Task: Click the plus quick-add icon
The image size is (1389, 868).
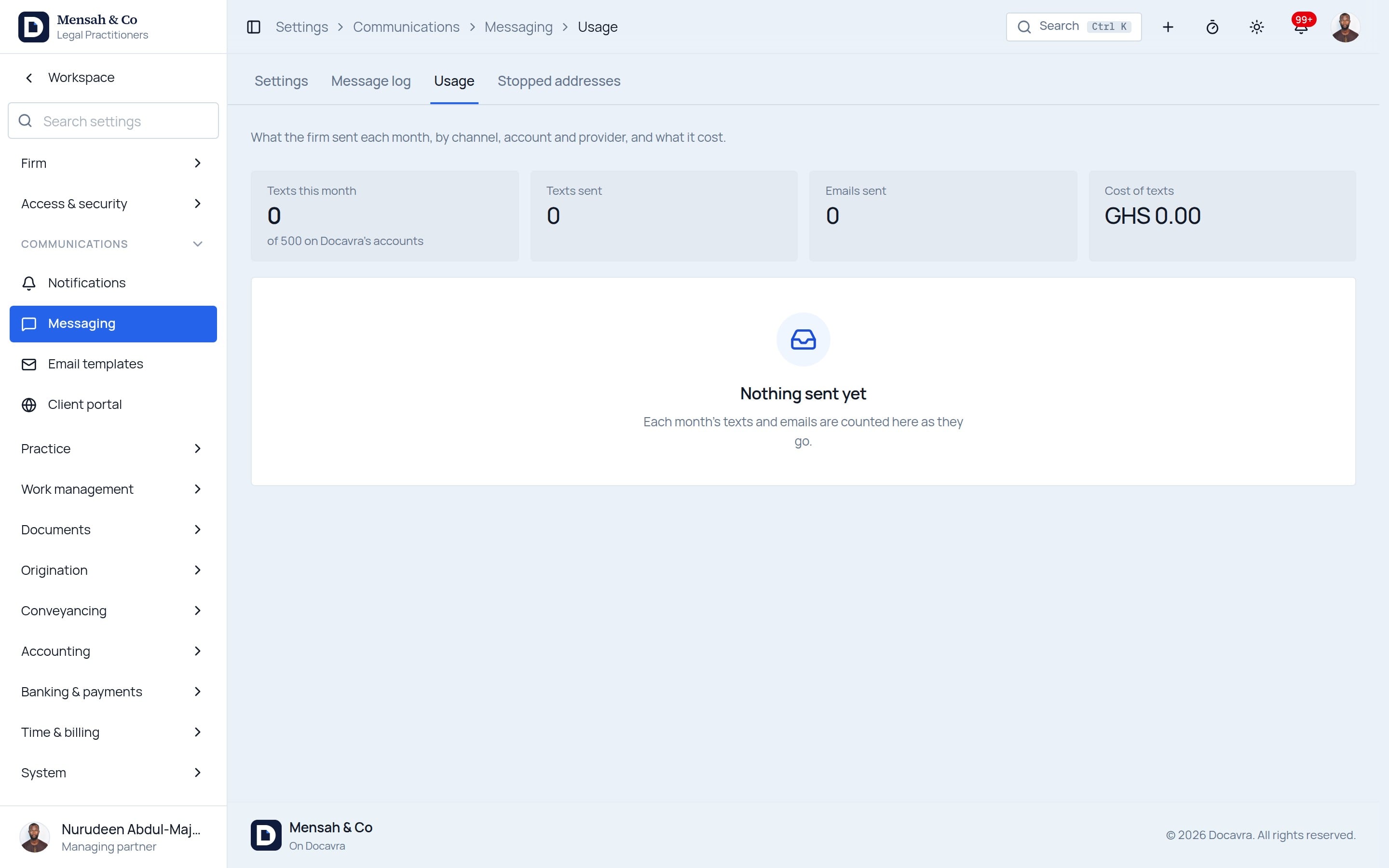Action: (x=1168, y=27)
